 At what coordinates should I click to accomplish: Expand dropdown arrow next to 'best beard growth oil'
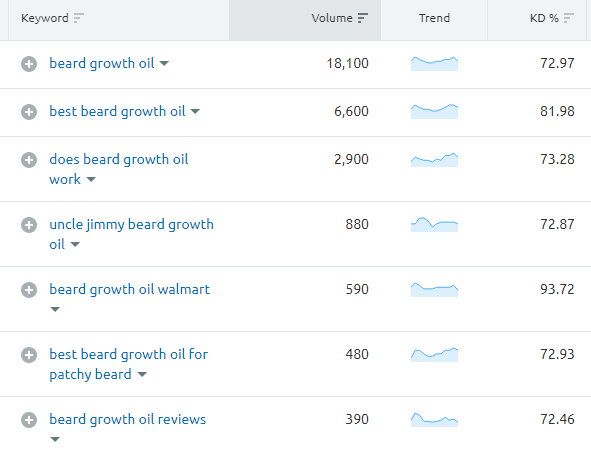tap(195, 112)
